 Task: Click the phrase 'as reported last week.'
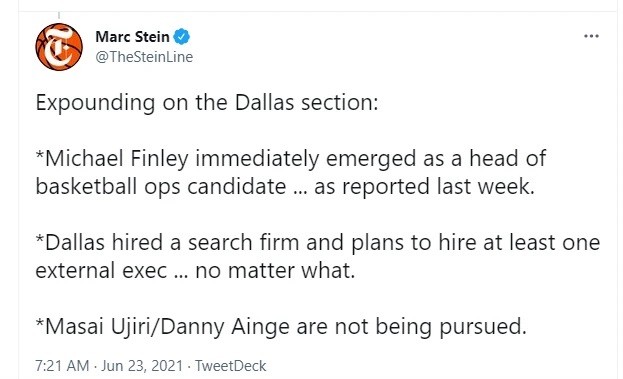pos(424,187)
